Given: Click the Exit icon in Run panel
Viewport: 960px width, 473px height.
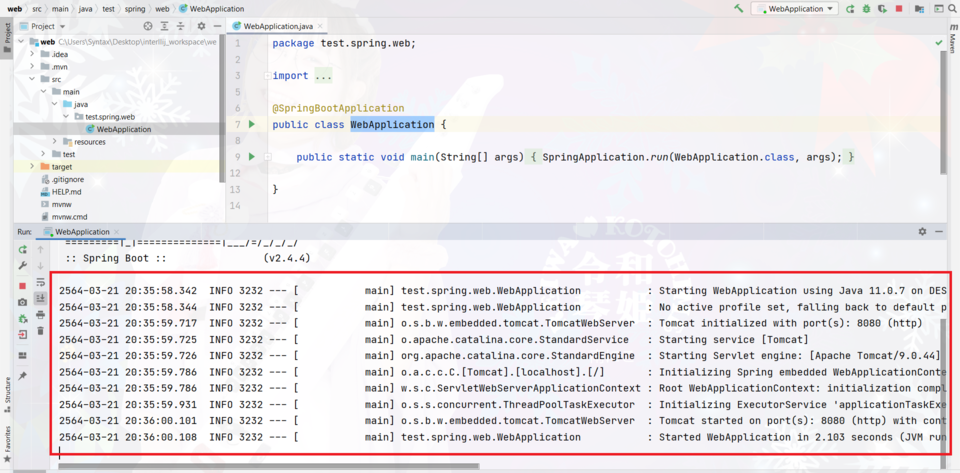Looking at the screenshot, I should 23,335.
